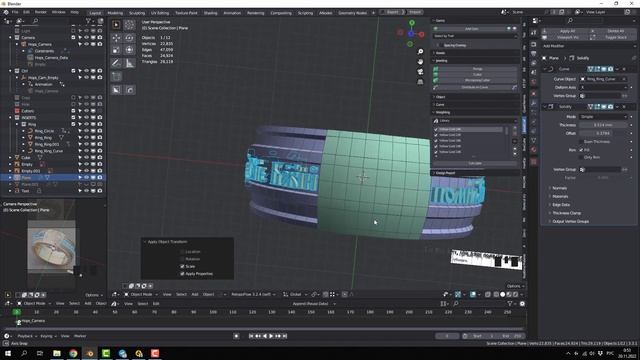Open Windows taskbar search icon
Image resolution: width=640 pixels, height=360 pixels.
(x=24, y=353)
